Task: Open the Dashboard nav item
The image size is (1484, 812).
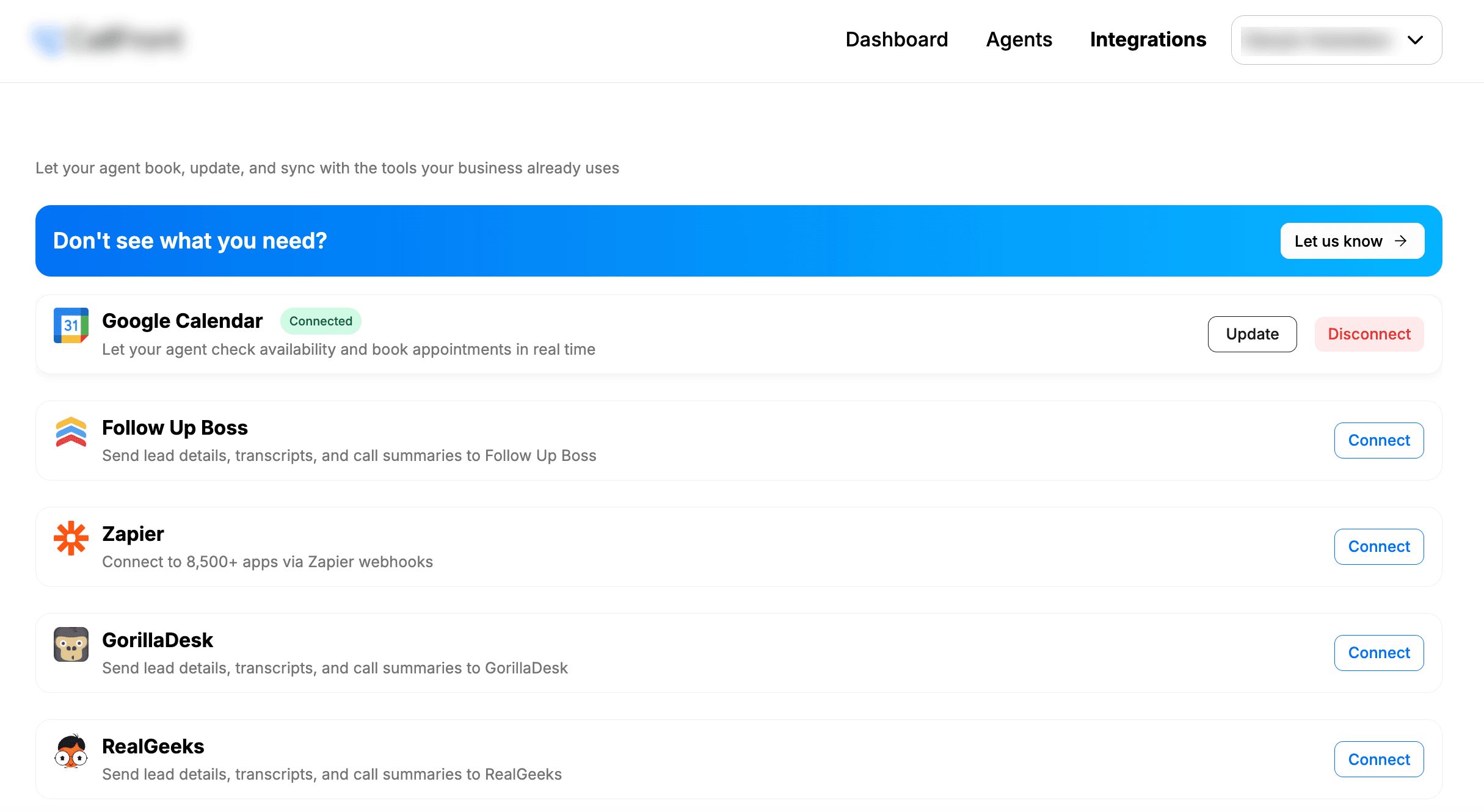Action: [x=897, y=40]
